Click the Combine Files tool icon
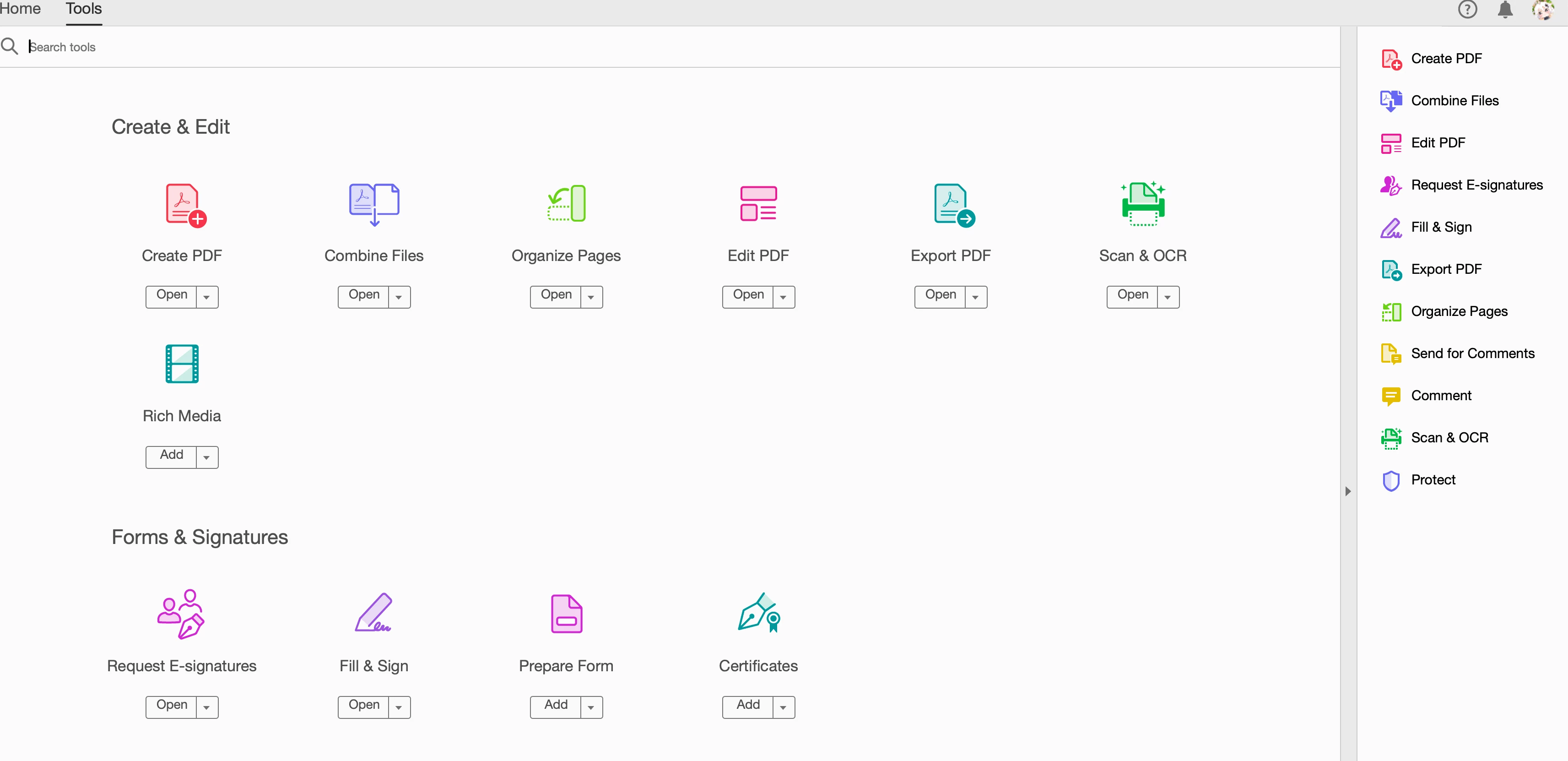 coord(374,203)
